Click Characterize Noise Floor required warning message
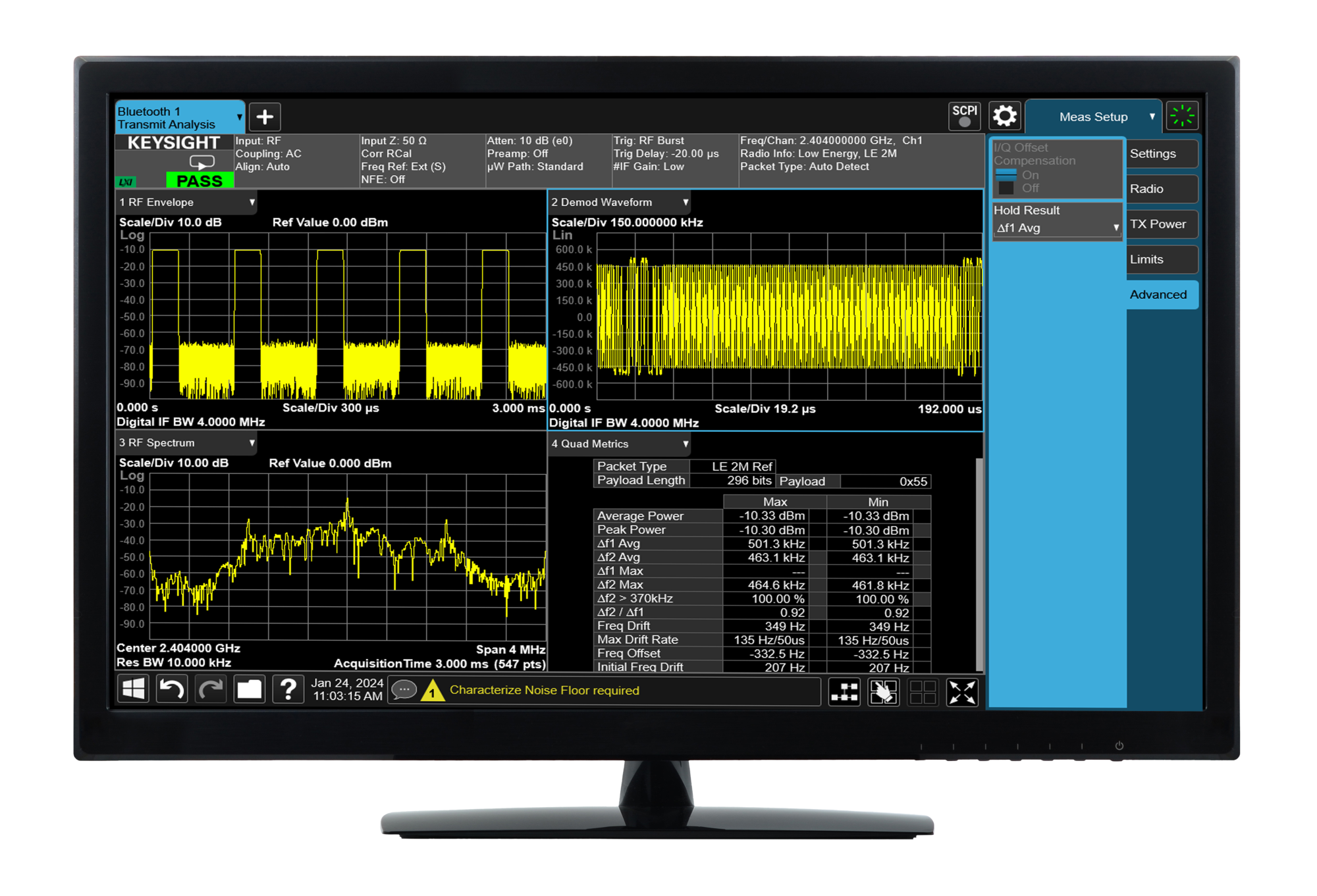 (543, 690)
